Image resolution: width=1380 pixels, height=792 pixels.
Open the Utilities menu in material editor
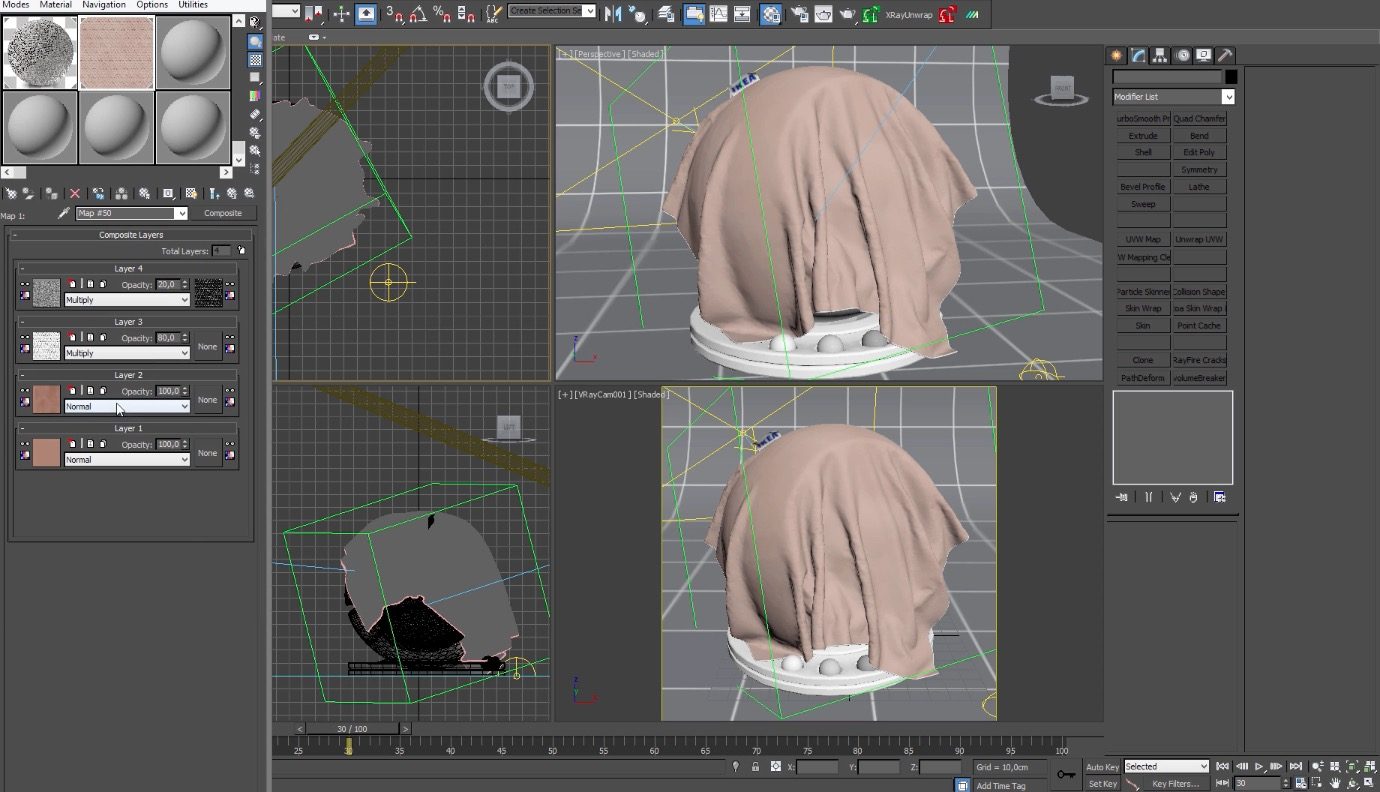(192, 5)
